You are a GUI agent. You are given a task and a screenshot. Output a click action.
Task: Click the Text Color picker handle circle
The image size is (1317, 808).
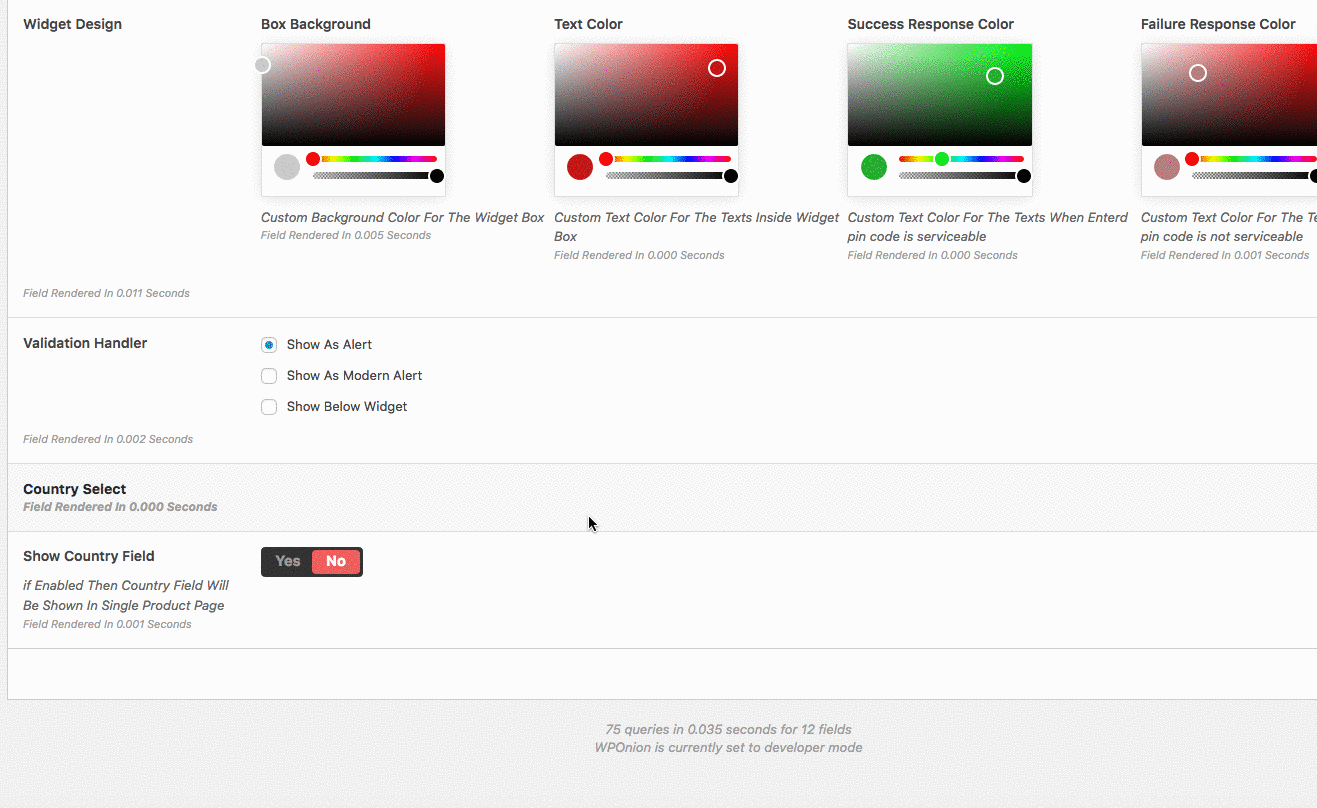717,68
